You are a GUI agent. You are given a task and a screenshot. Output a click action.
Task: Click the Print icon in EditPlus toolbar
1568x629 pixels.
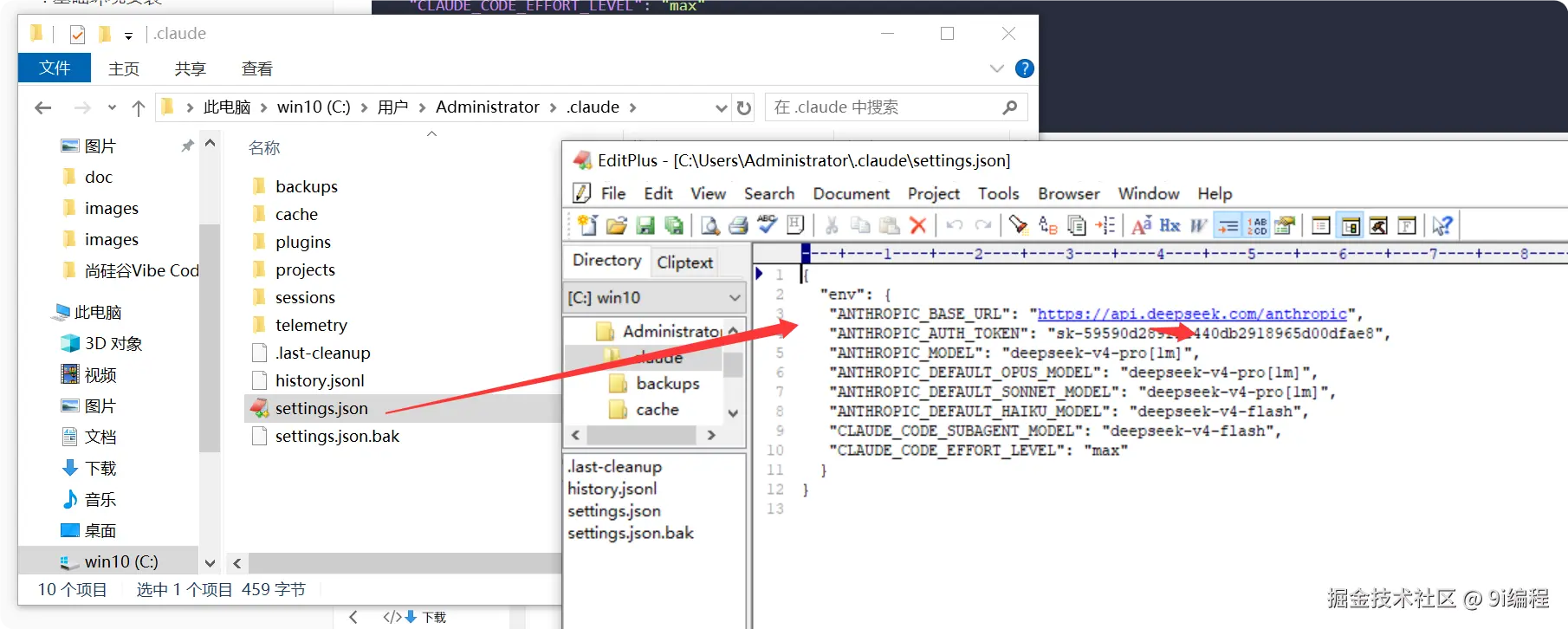tap(738, 225)
